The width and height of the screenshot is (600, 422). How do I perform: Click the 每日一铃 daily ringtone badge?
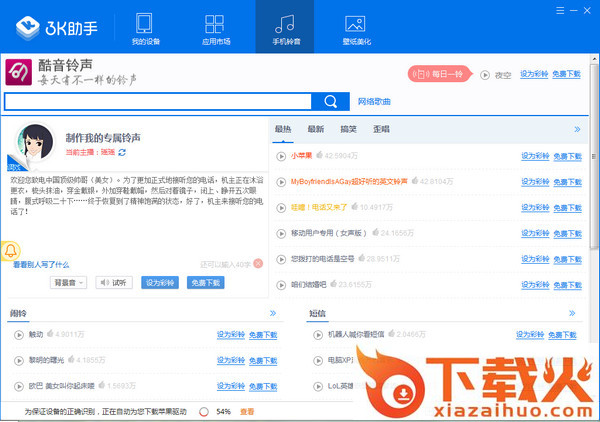440,74
